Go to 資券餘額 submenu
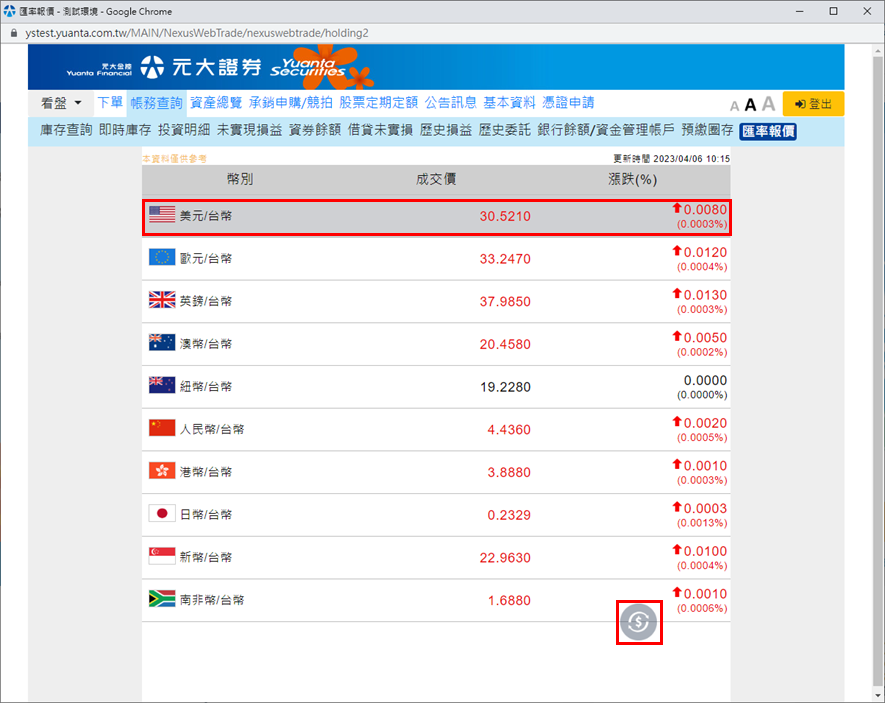 tap(315, 130)
